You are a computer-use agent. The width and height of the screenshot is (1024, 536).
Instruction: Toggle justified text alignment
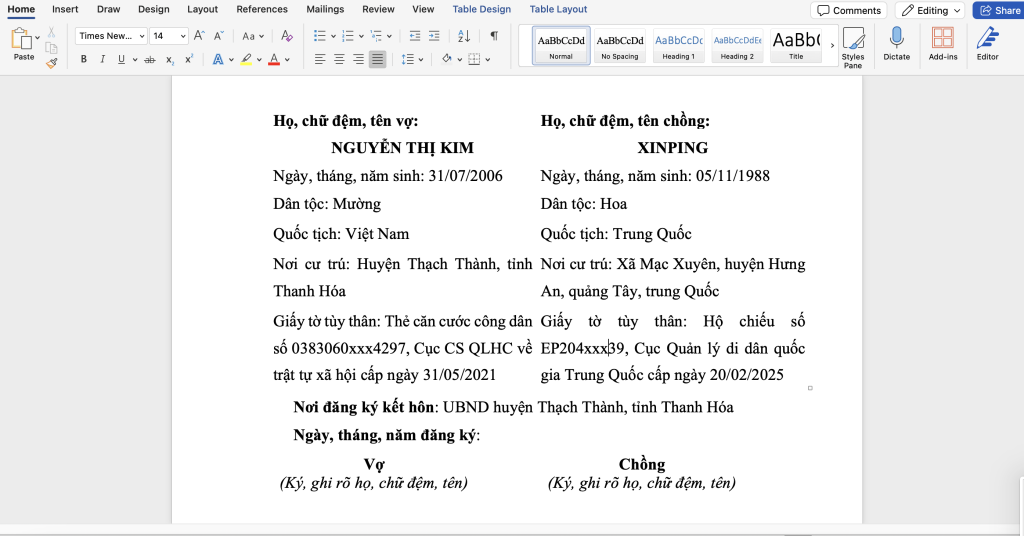click(x=377, y=60)
